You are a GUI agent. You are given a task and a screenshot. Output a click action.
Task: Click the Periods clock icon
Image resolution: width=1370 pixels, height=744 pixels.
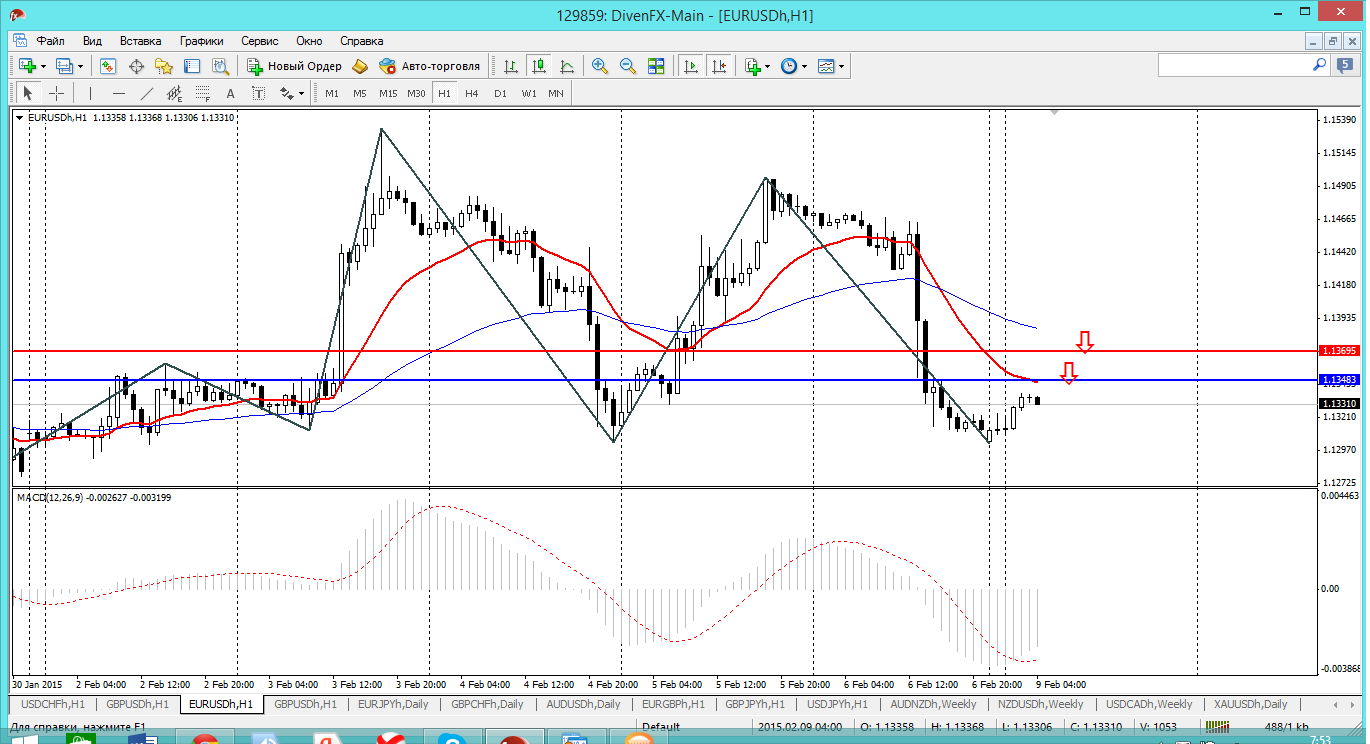(x=789, y=66)
